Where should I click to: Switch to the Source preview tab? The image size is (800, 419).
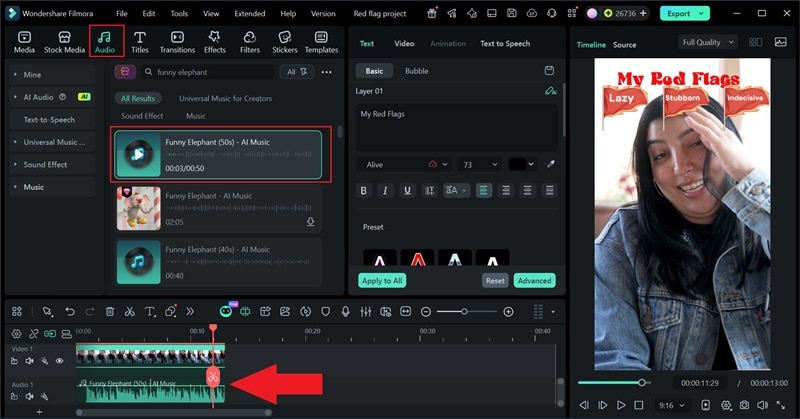coord(624,45)
